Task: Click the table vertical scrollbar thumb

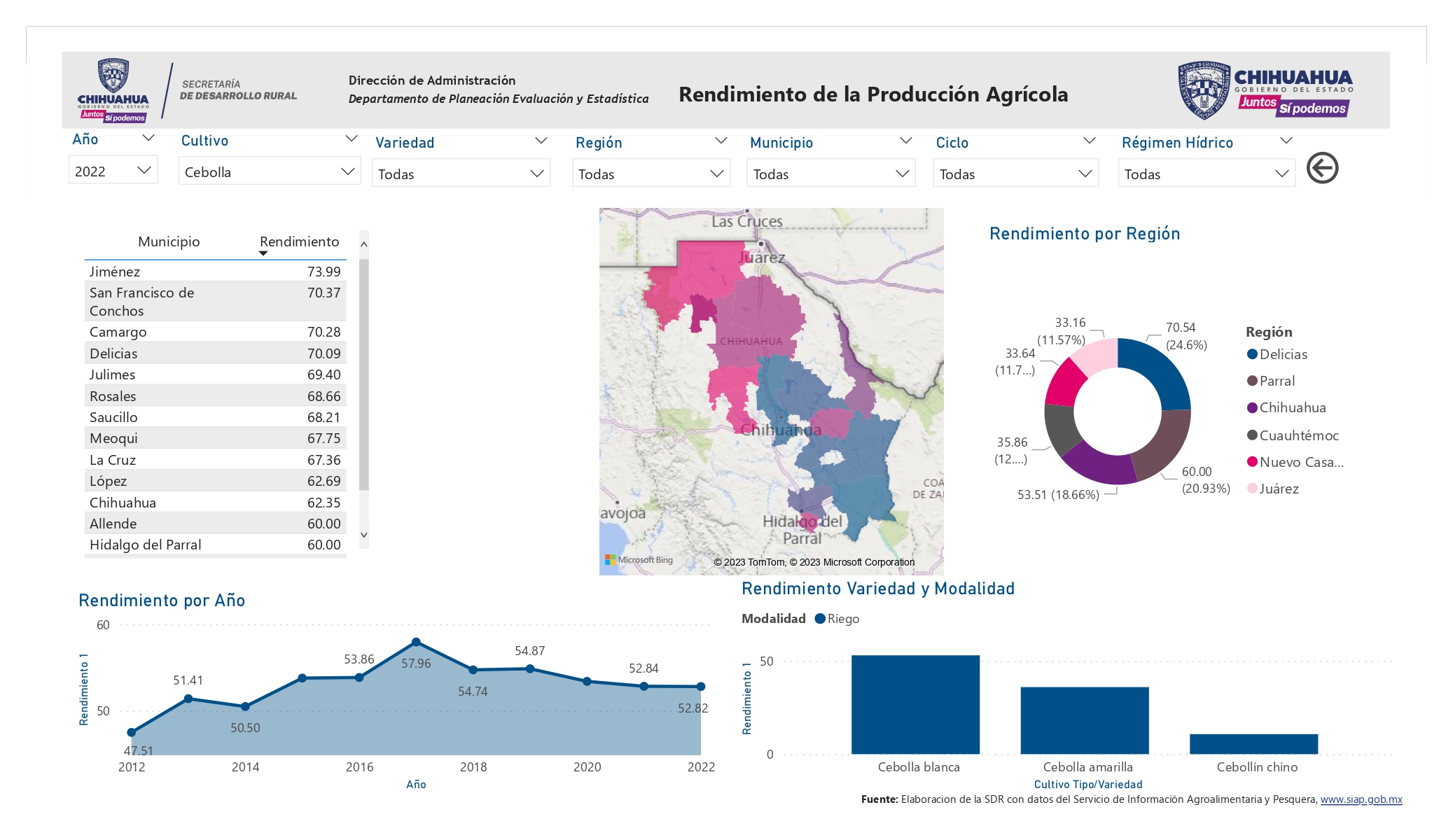Action: point(363,374)
